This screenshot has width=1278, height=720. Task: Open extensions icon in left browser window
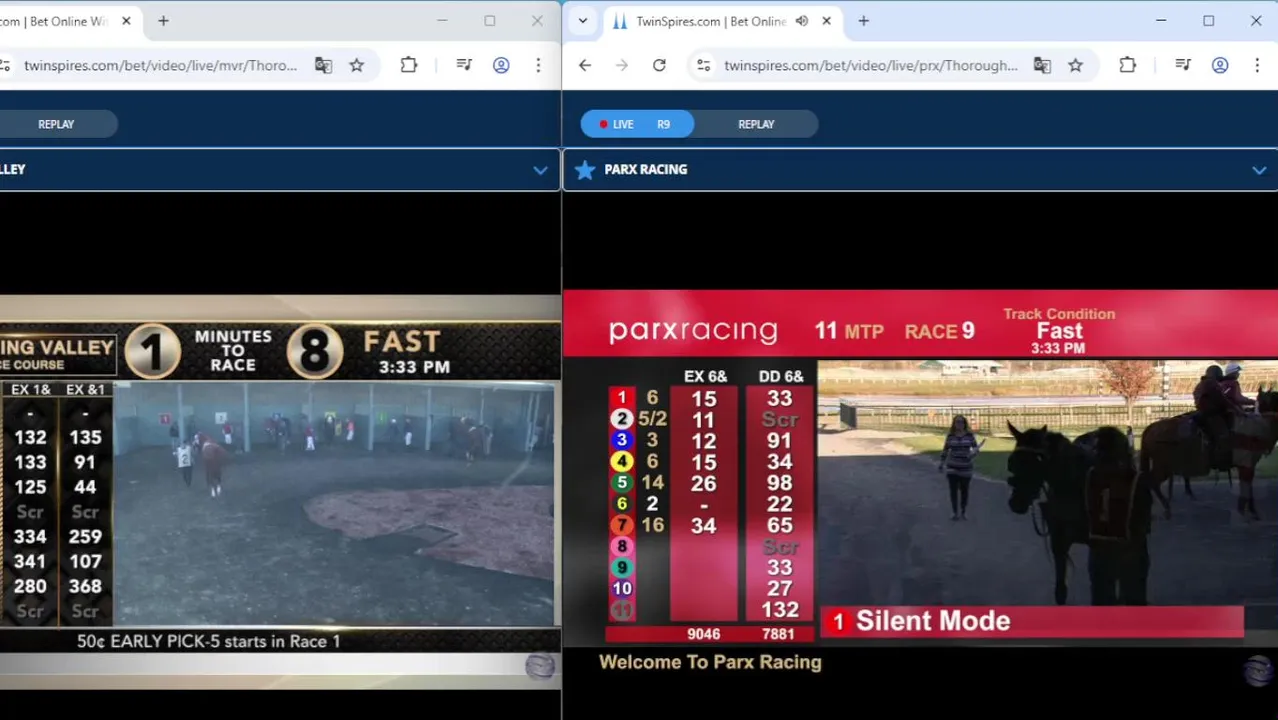click(408, 65)
